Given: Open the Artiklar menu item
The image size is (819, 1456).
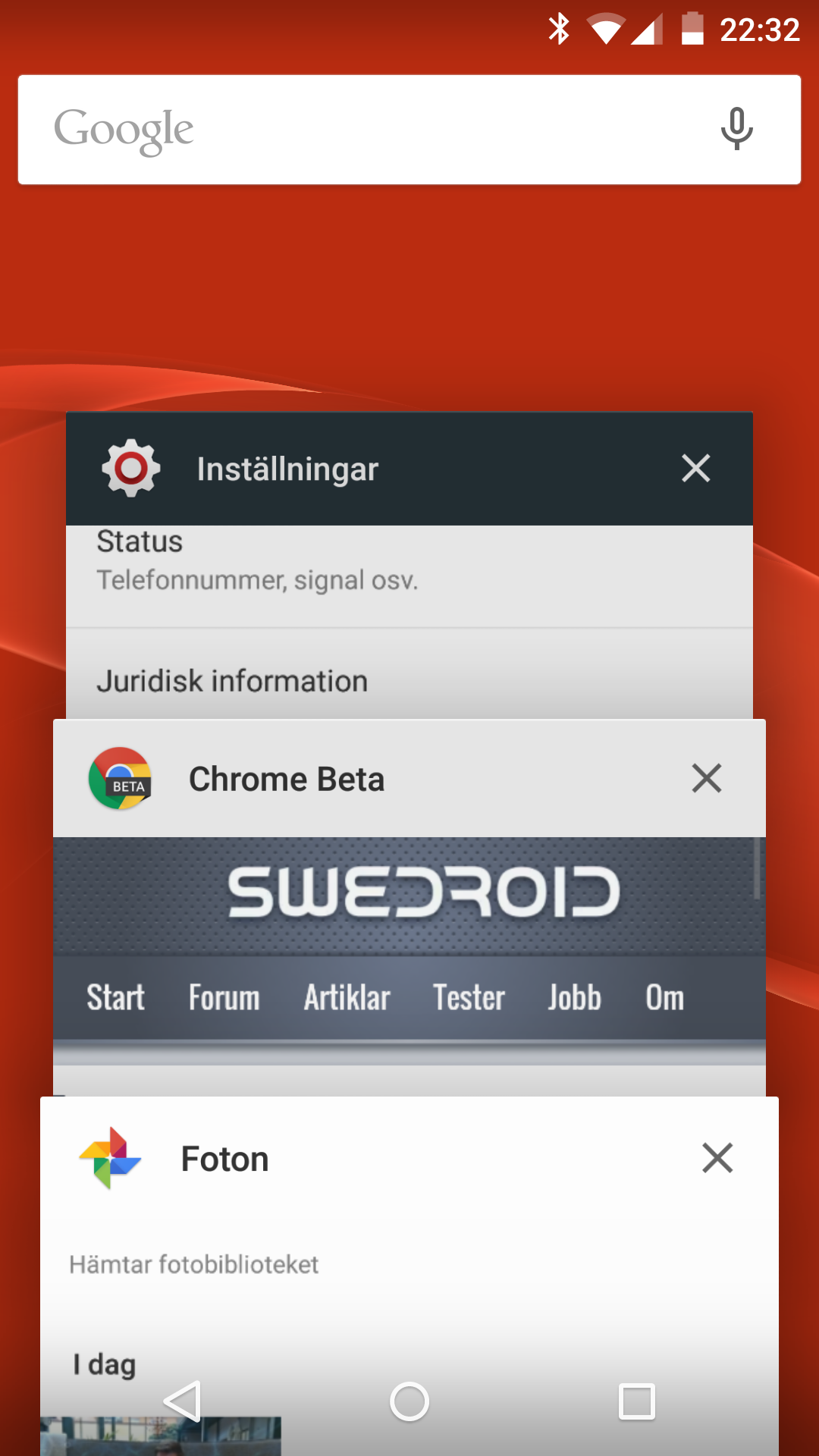Looking at the screenshot, I should pos(347,998).
